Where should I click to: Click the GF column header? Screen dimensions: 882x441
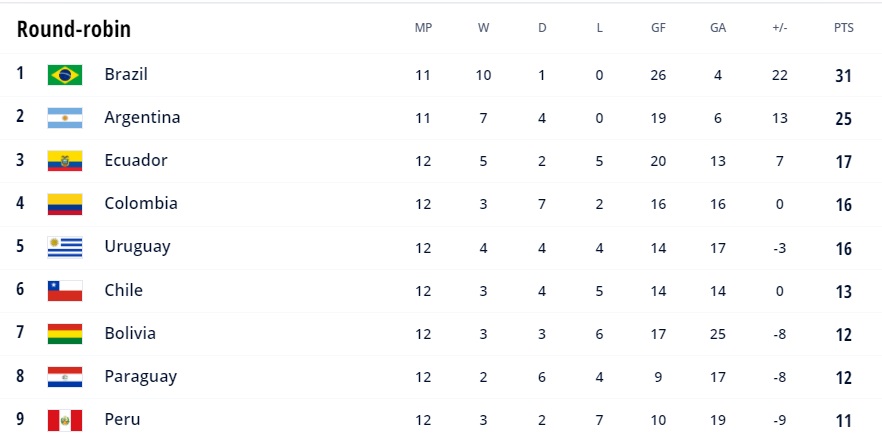point(658,28)
